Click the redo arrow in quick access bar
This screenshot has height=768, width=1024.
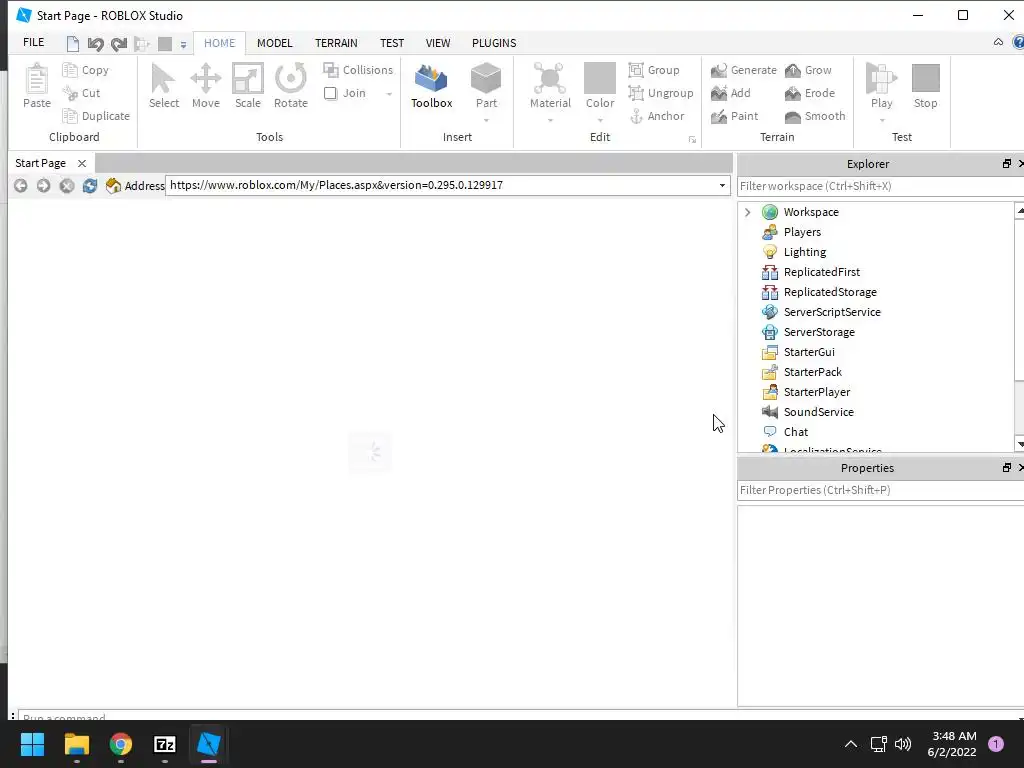coord(118,44)
